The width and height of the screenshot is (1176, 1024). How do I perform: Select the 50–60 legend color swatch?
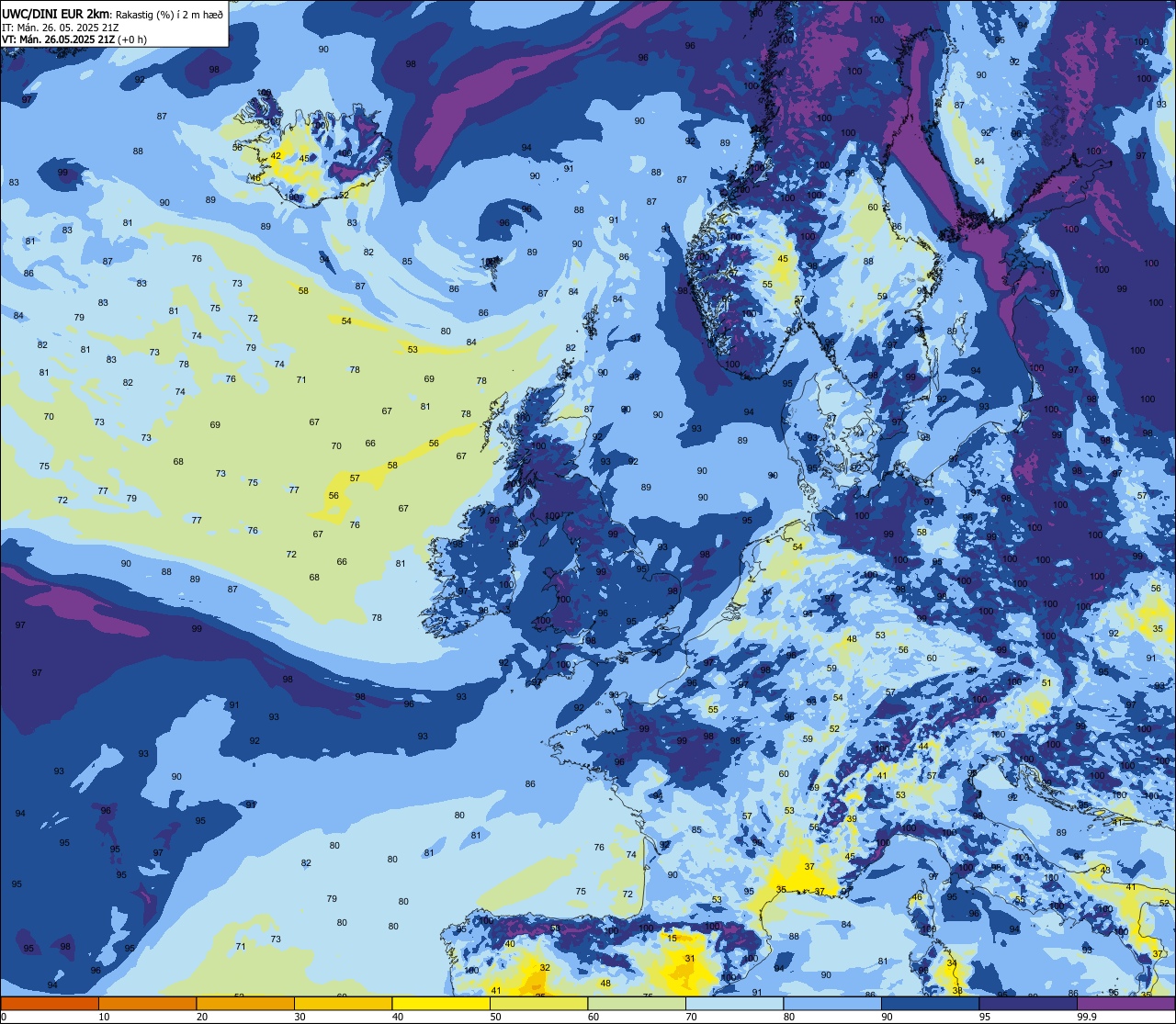click(538, 1004)
